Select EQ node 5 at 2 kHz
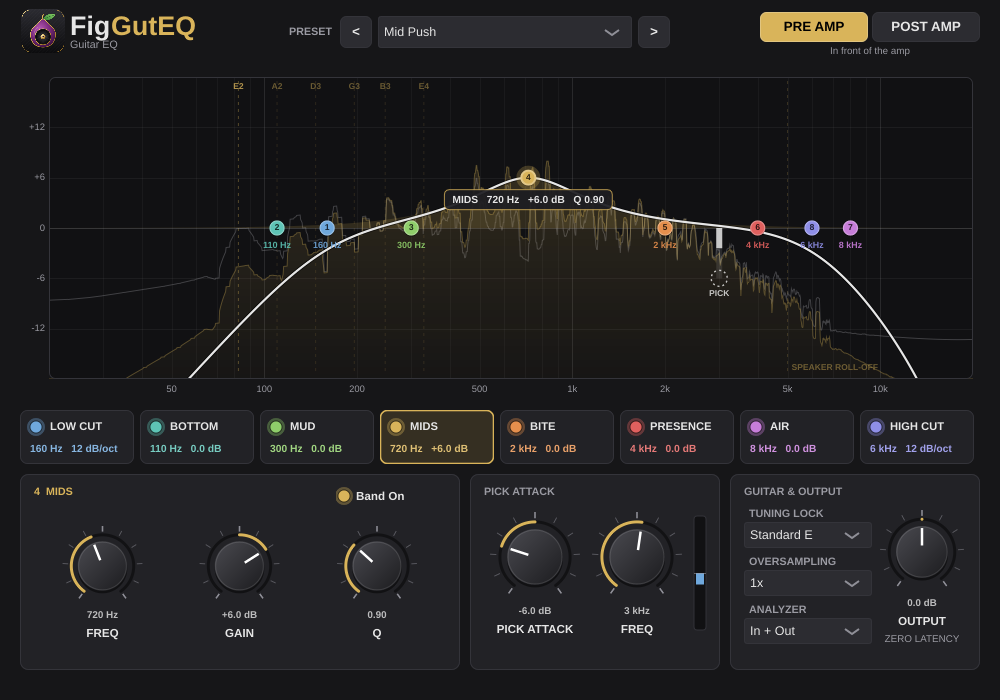Screen dimensions: 1000x700 click(x=665, y=228)
